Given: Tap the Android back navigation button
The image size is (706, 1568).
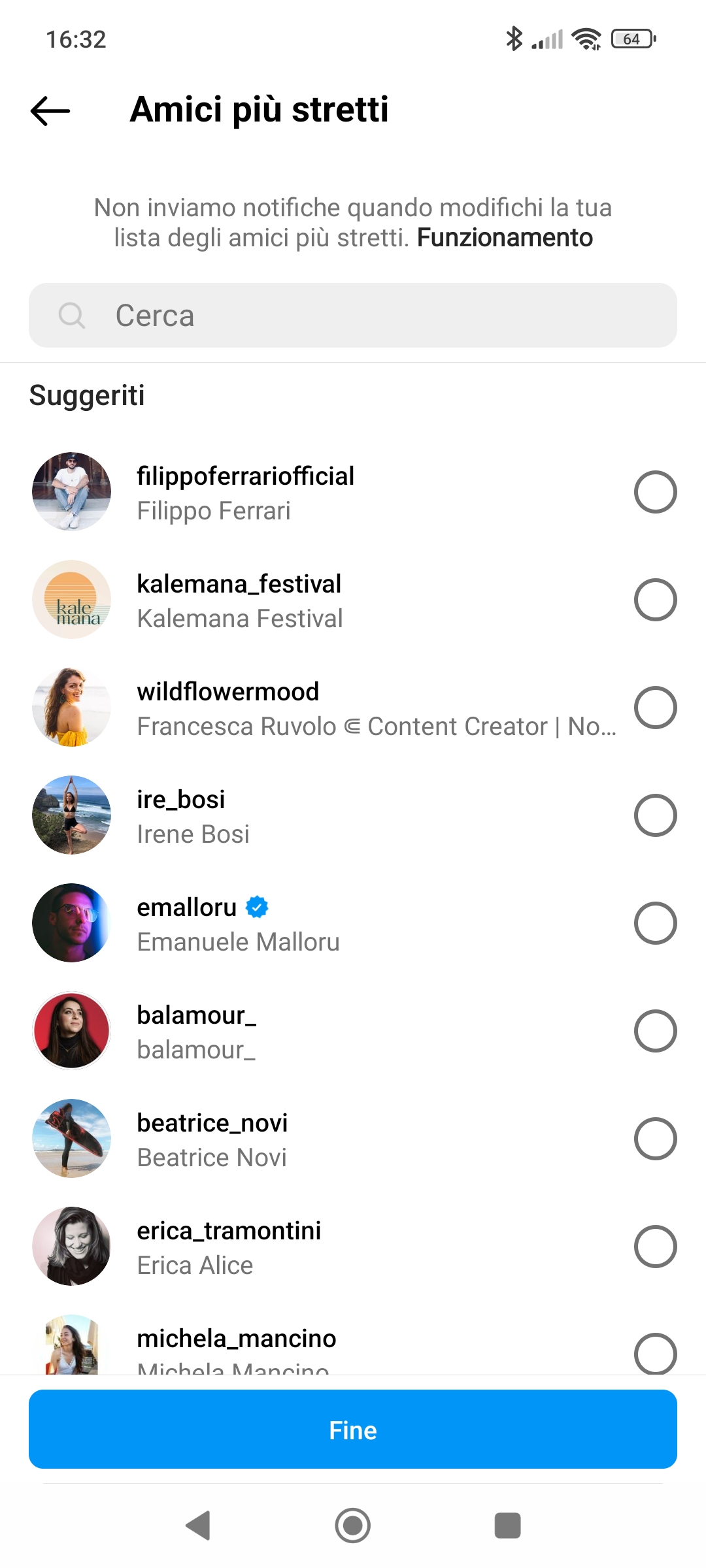Looking at the screenshot, I should click(198, 1526).
